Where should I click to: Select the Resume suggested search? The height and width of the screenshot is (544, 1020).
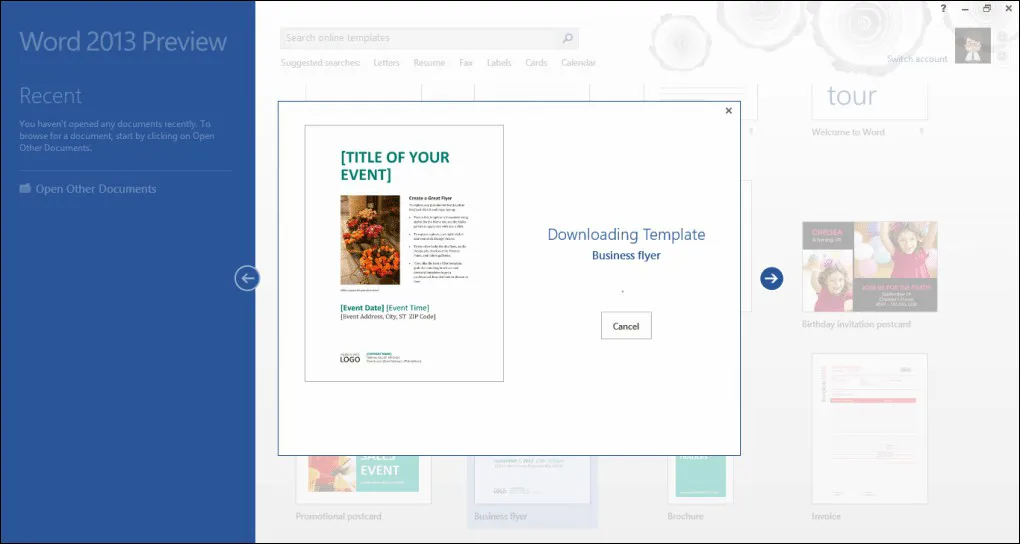(429, 63)
